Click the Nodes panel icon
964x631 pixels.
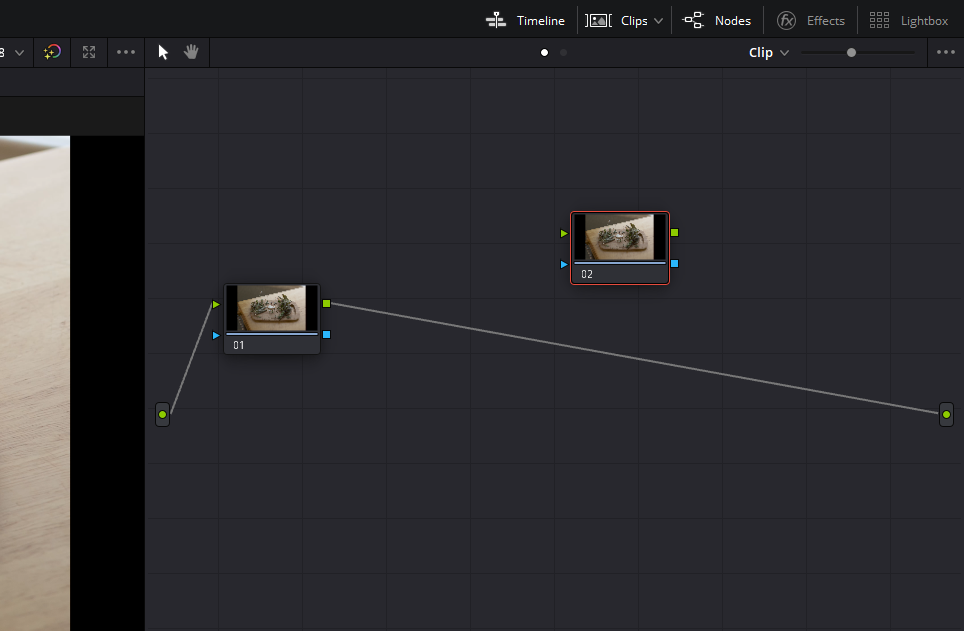coord(691,20)
